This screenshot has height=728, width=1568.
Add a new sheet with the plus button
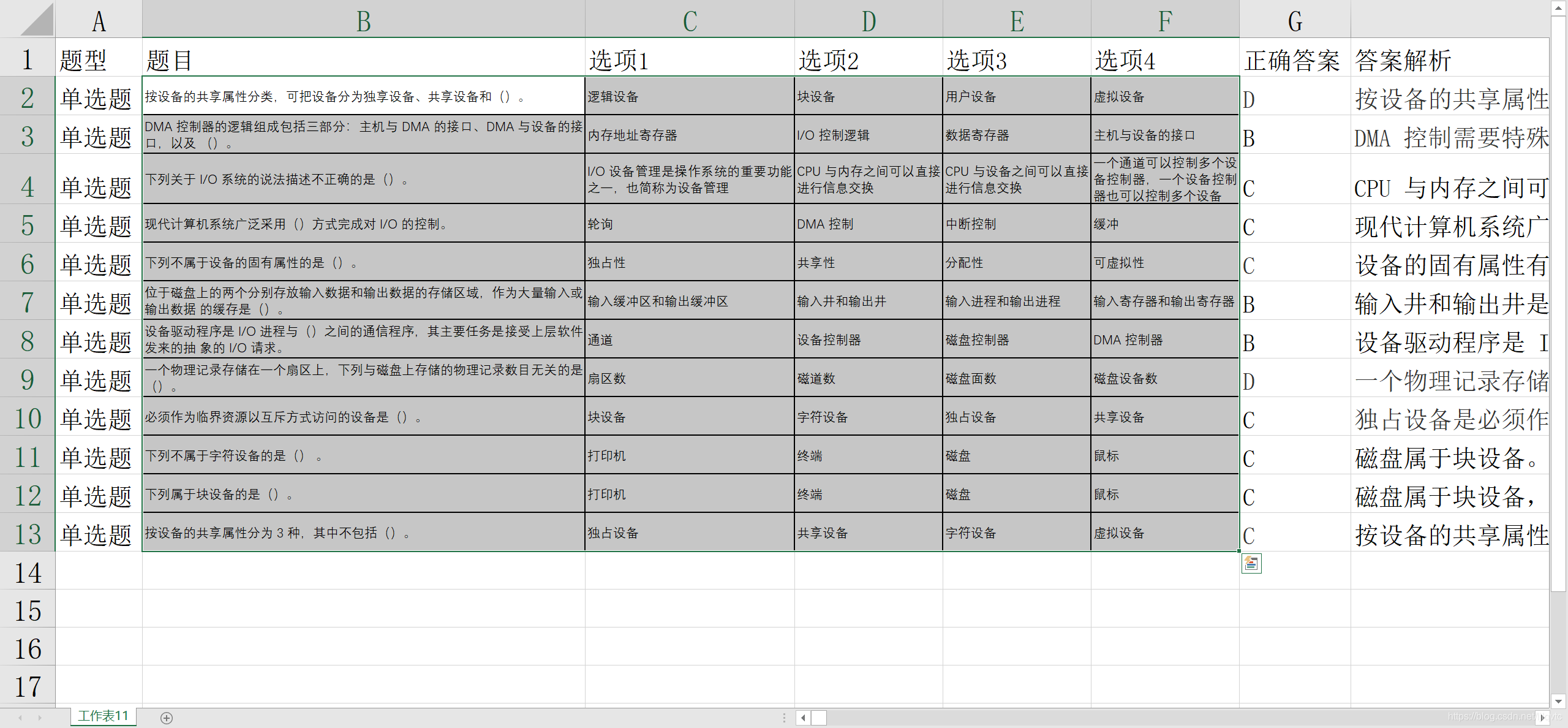point(167,718)
